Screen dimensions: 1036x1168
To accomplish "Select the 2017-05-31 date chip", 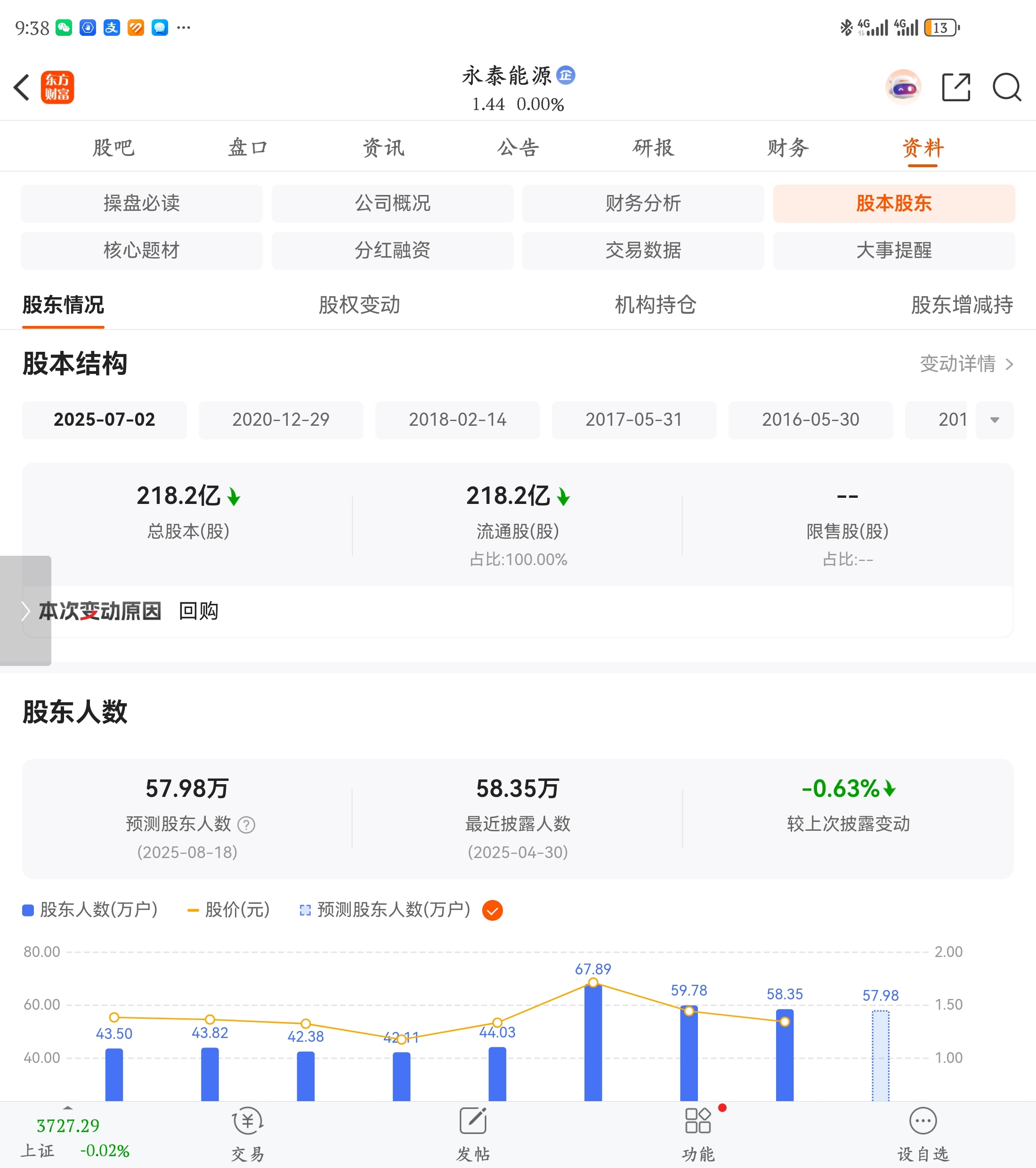I will click(634, 420).
